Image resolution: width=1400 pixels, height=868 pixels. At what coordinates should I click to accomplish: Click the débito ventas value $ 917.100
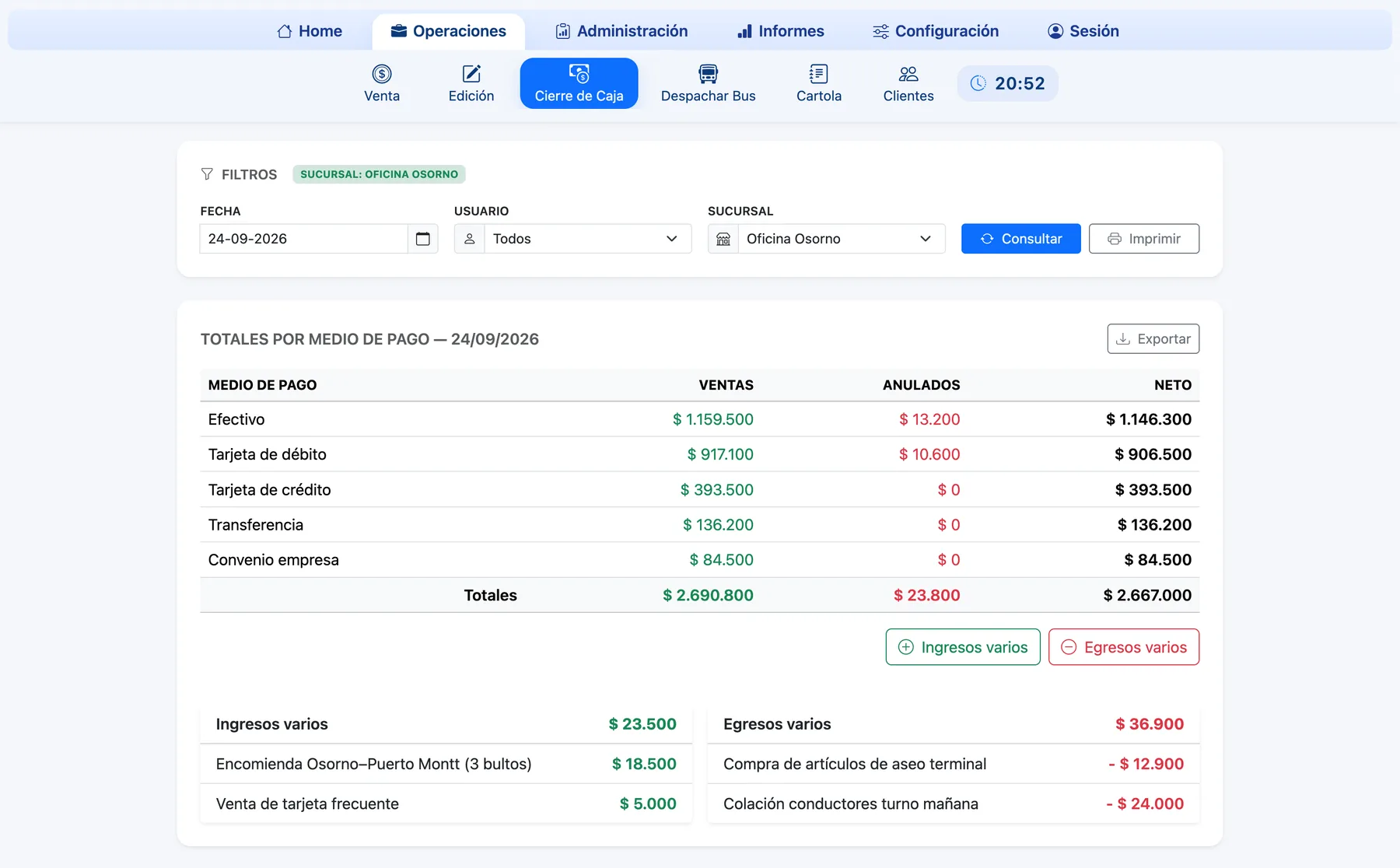pyautogui.click(x=720, y=454)
